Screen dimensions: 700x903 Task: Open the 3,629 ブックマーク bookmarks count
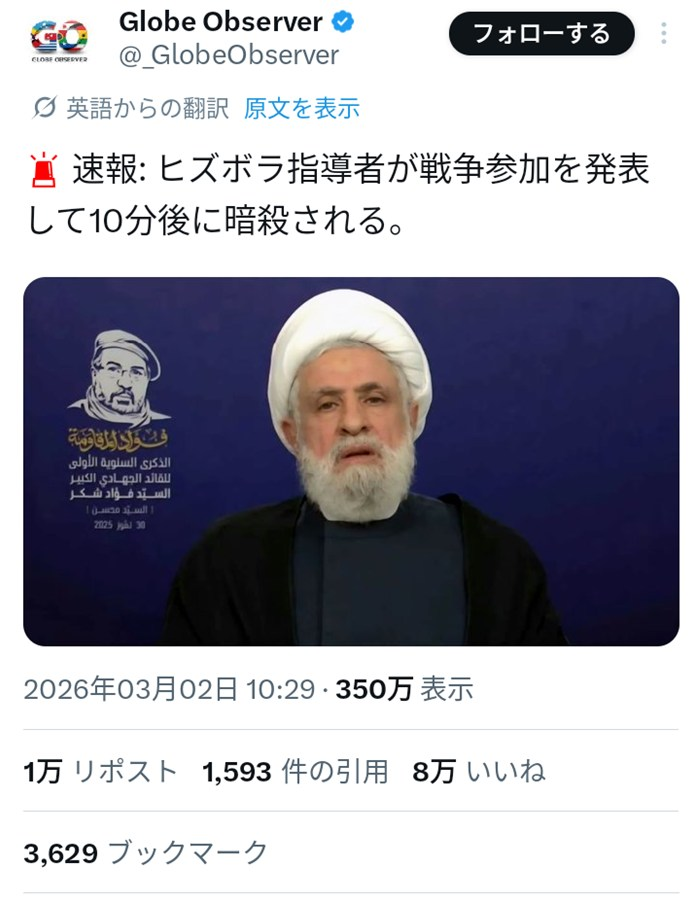point(146,853)
